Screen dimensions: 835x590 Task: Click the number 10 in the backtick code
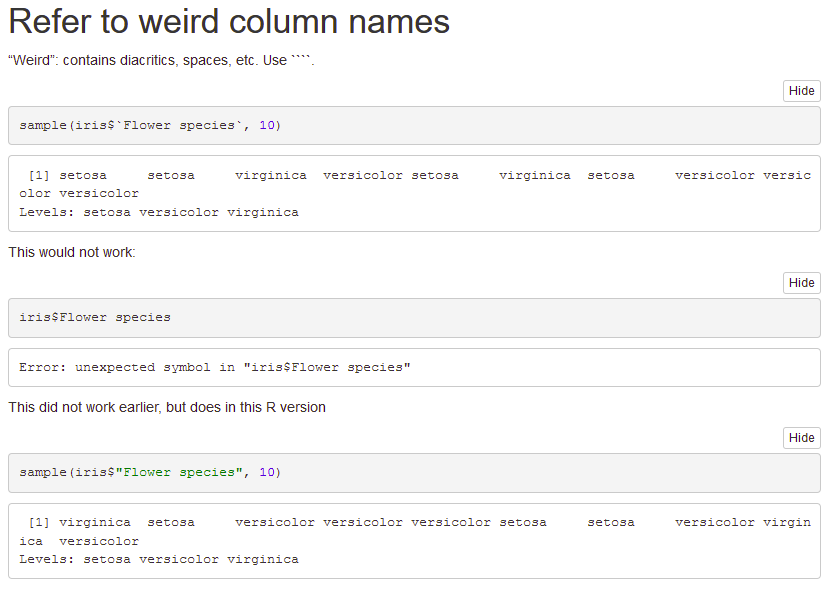click(x=266, y=125)
